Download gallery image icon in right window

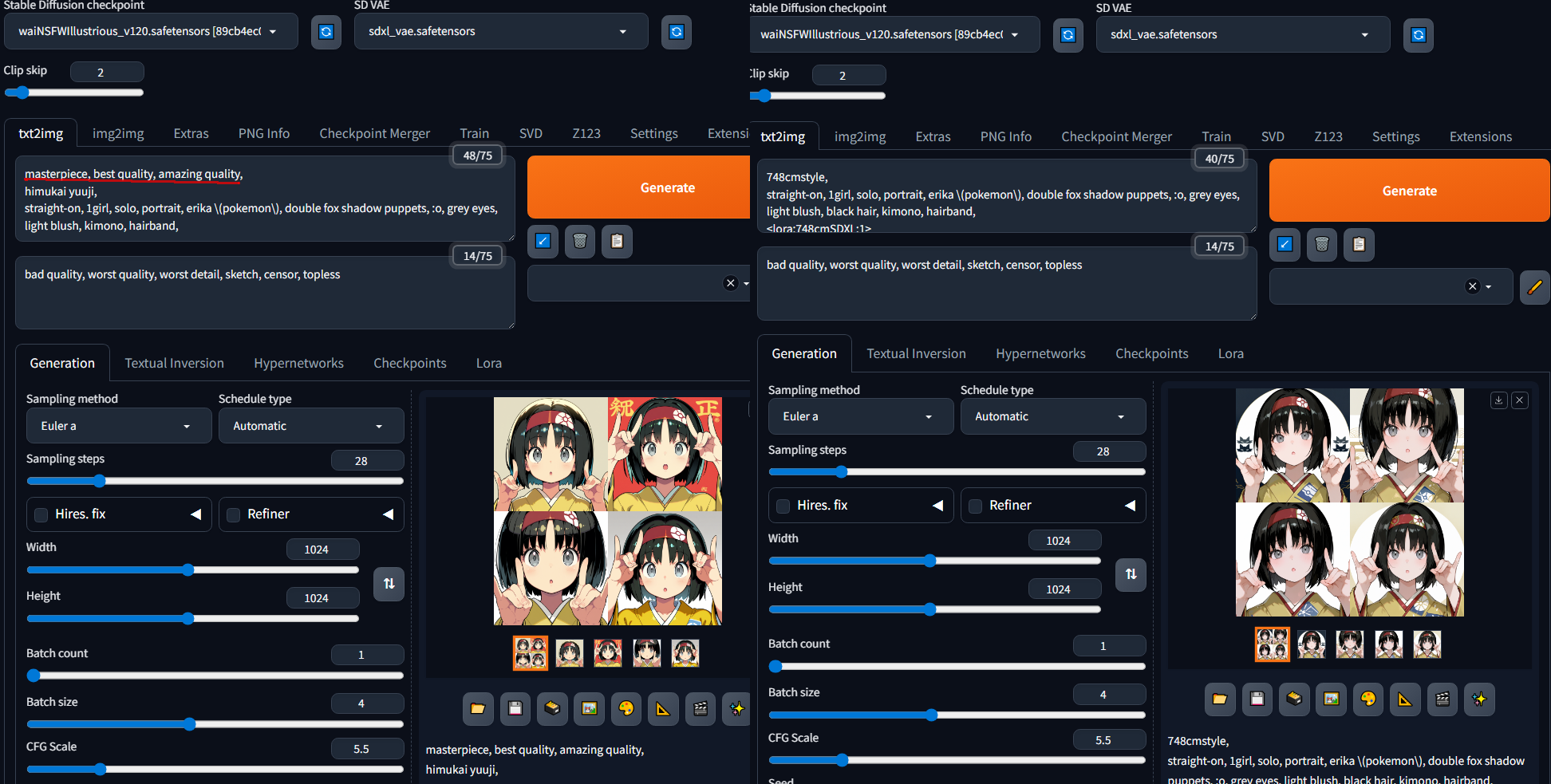click(x=1499, y=400)
